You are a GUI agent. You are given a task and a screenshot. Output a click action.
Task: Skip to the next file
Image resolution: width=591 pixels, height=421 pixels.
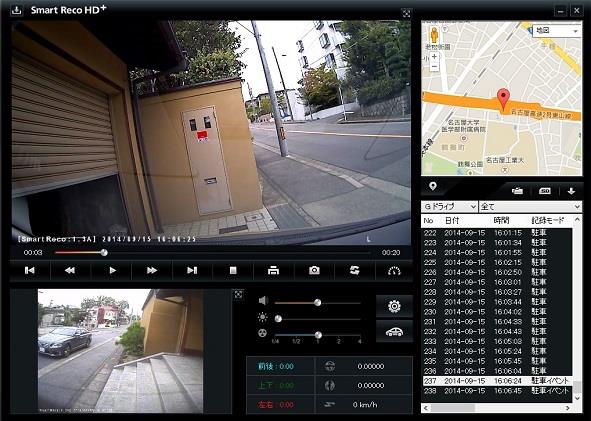[192, 270]
